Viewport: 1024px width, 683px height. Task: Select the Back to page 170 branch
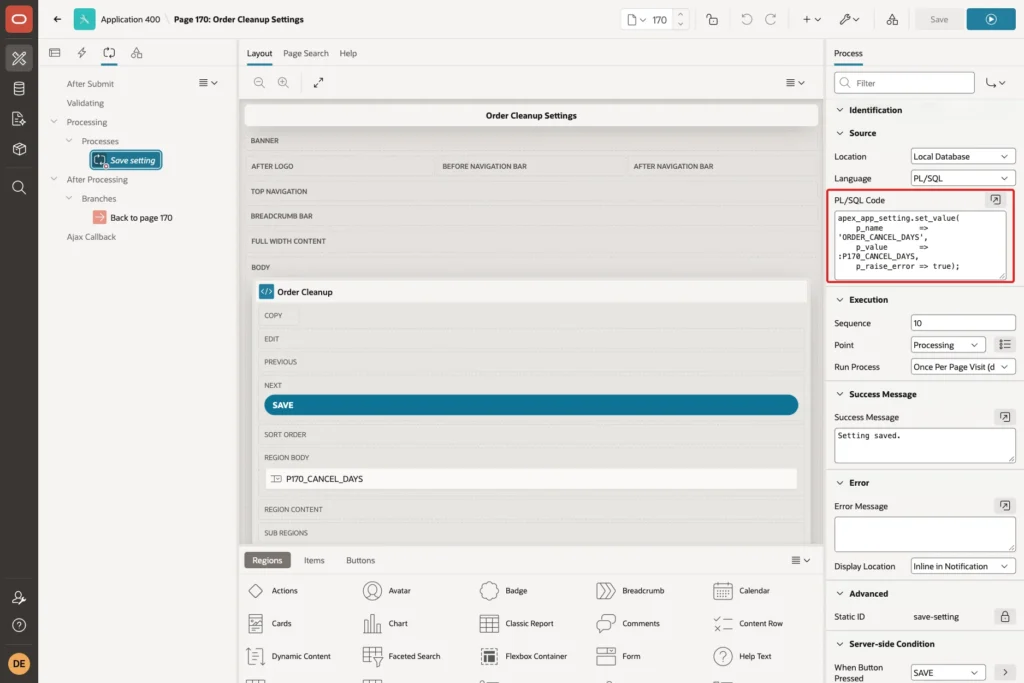[x=133, y=217]
